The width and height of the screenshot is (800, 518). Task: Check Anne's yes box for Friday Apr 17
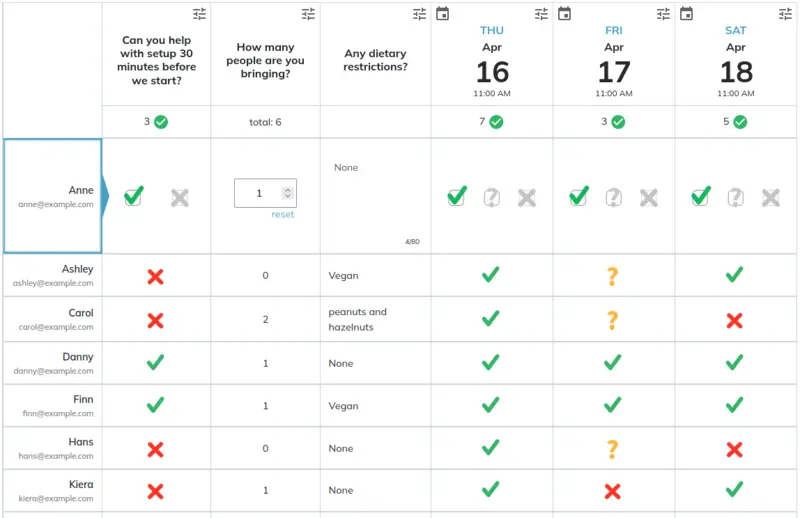tap(578, 197)
